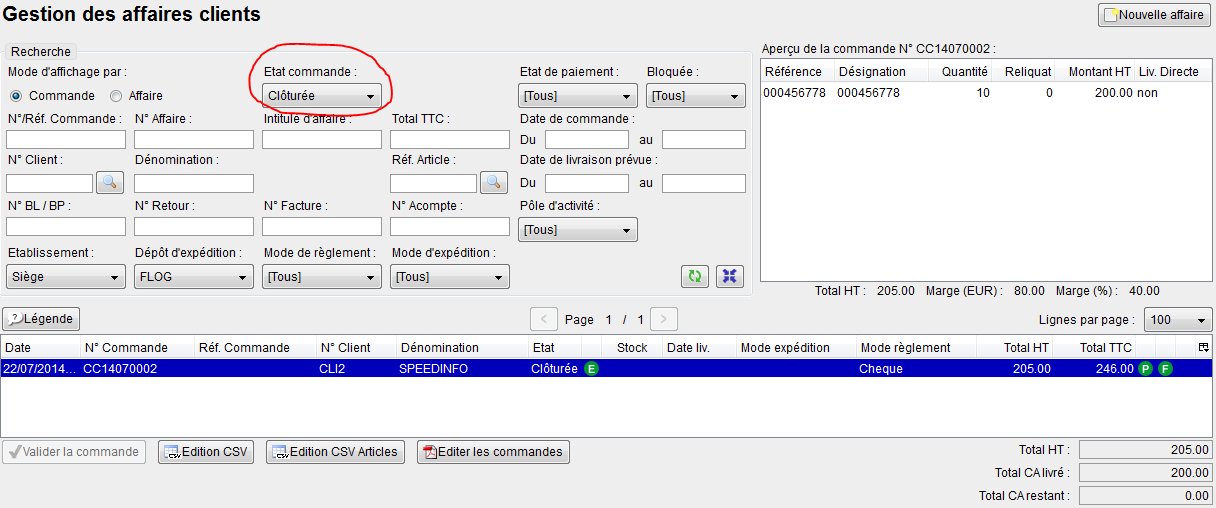This screenshot has height=508, width=1216.
Task: Click the blue reset filters icon
Action: tap(731, 276)
